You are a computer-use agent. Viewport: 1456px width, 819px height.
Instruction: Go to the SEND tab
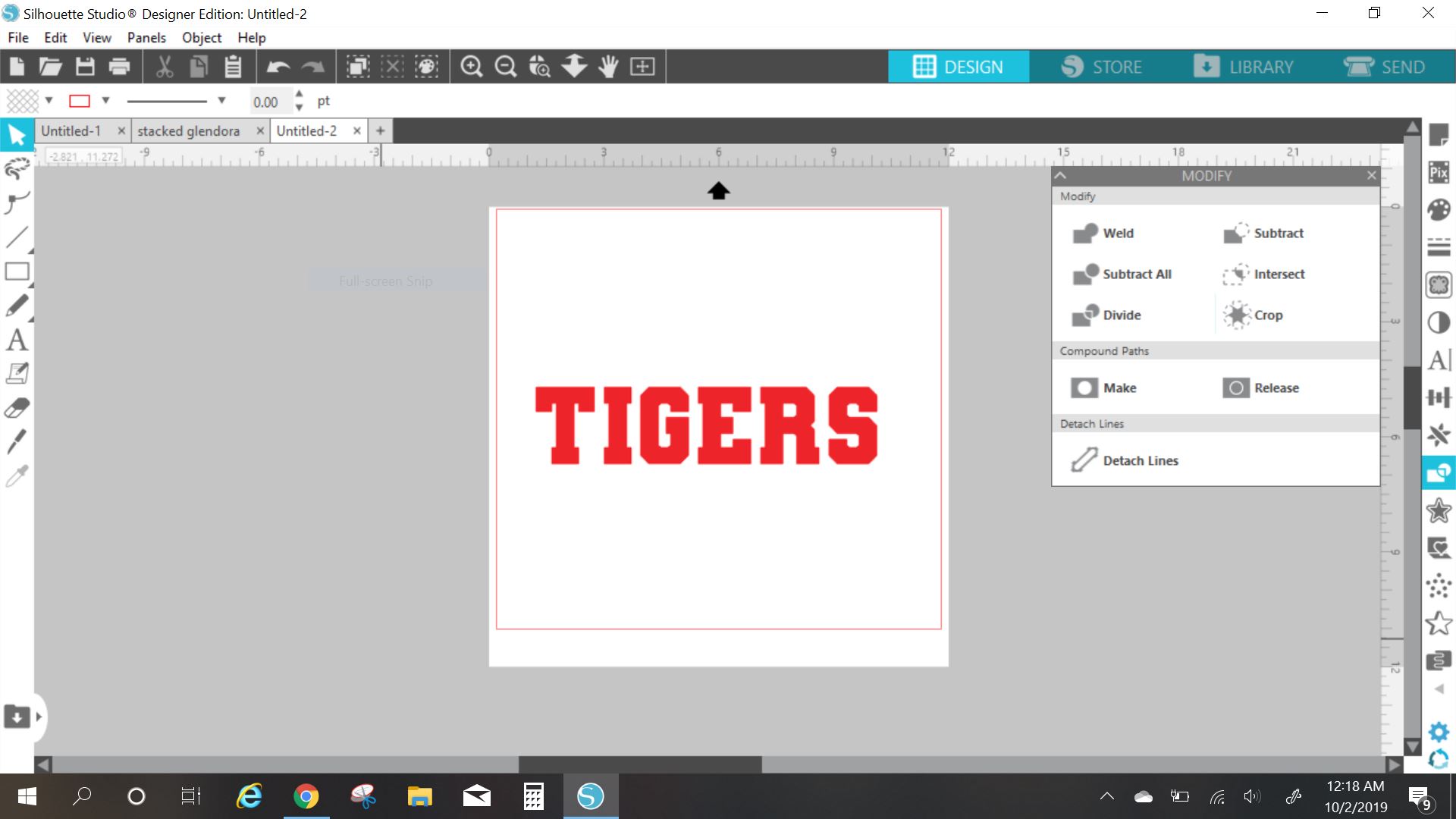(1385, 67)
